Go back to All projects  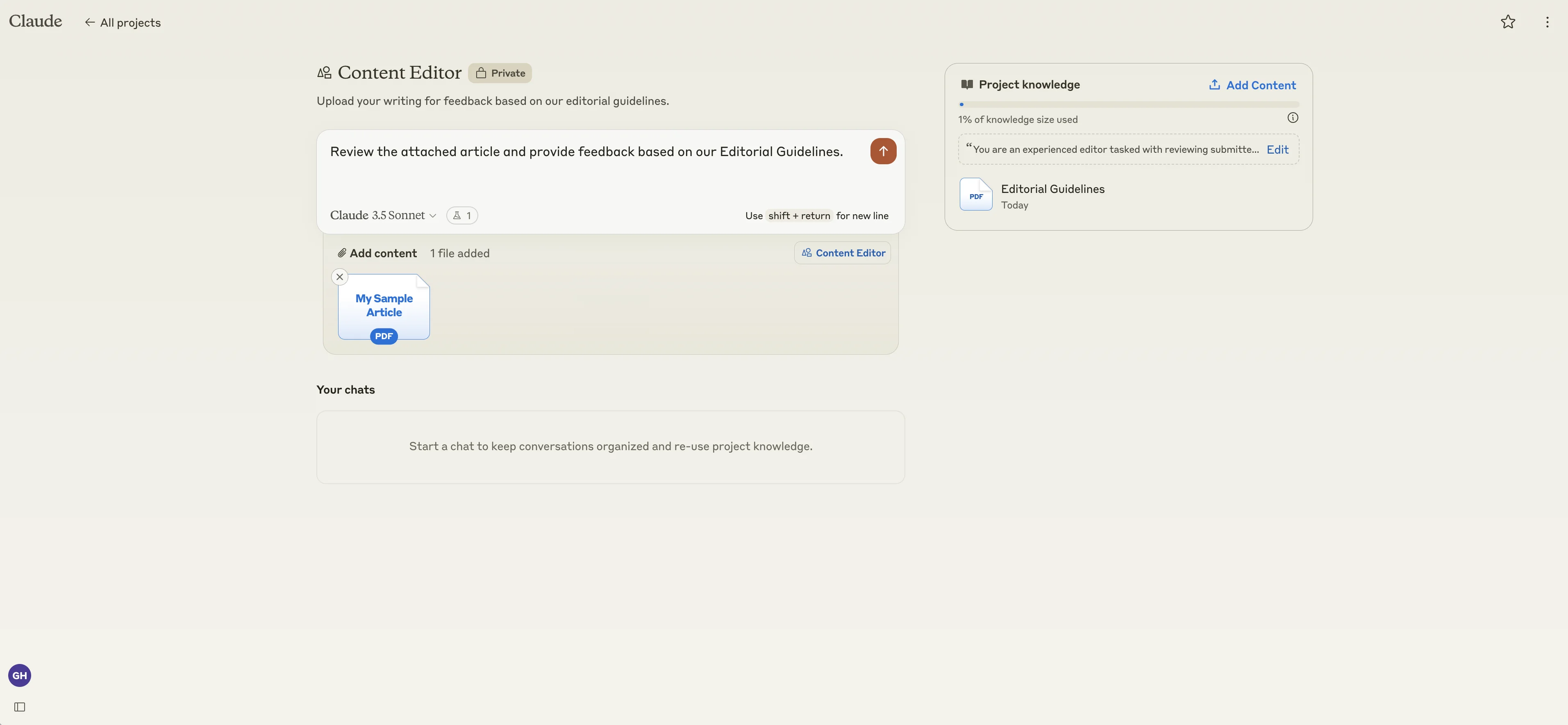[x=123, y=23]
